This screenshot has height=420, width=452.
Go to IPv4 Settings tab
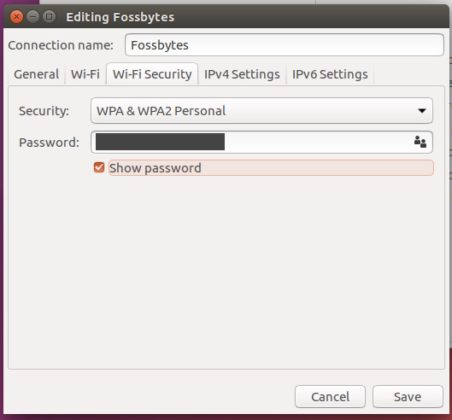click(x=242, y=74)
